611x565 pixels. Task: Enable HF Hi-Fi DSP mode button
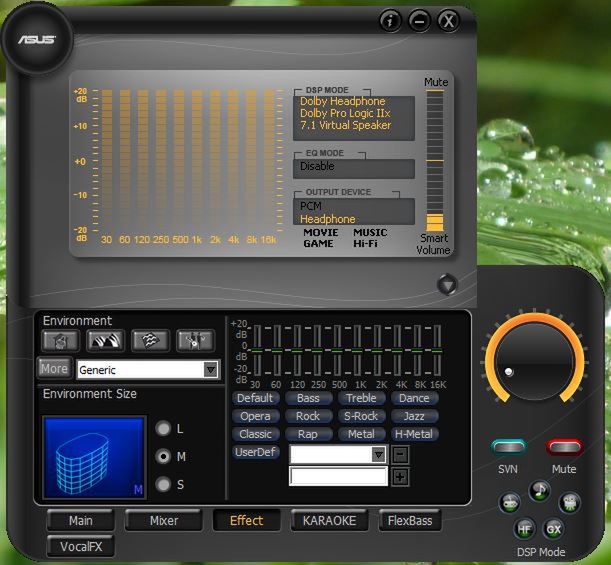(x=524, y=529)
